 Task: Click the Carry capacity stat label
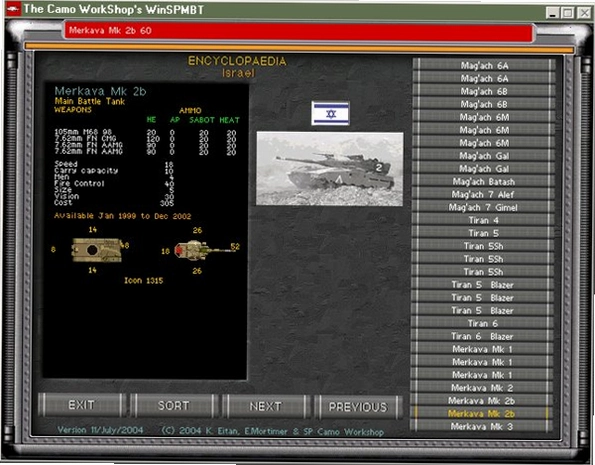[x=86, y=170]
